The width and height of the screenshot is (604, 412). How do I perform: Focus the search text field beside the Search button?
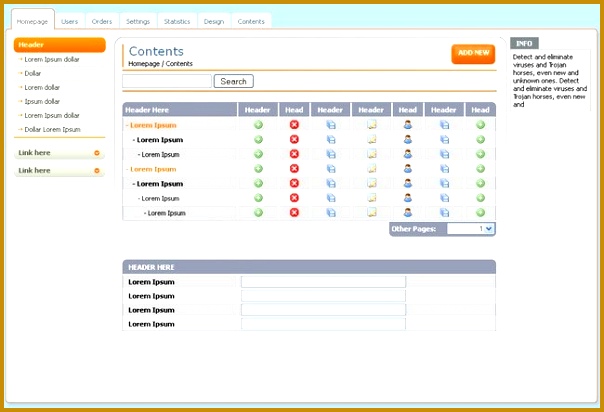pos(167,81)
